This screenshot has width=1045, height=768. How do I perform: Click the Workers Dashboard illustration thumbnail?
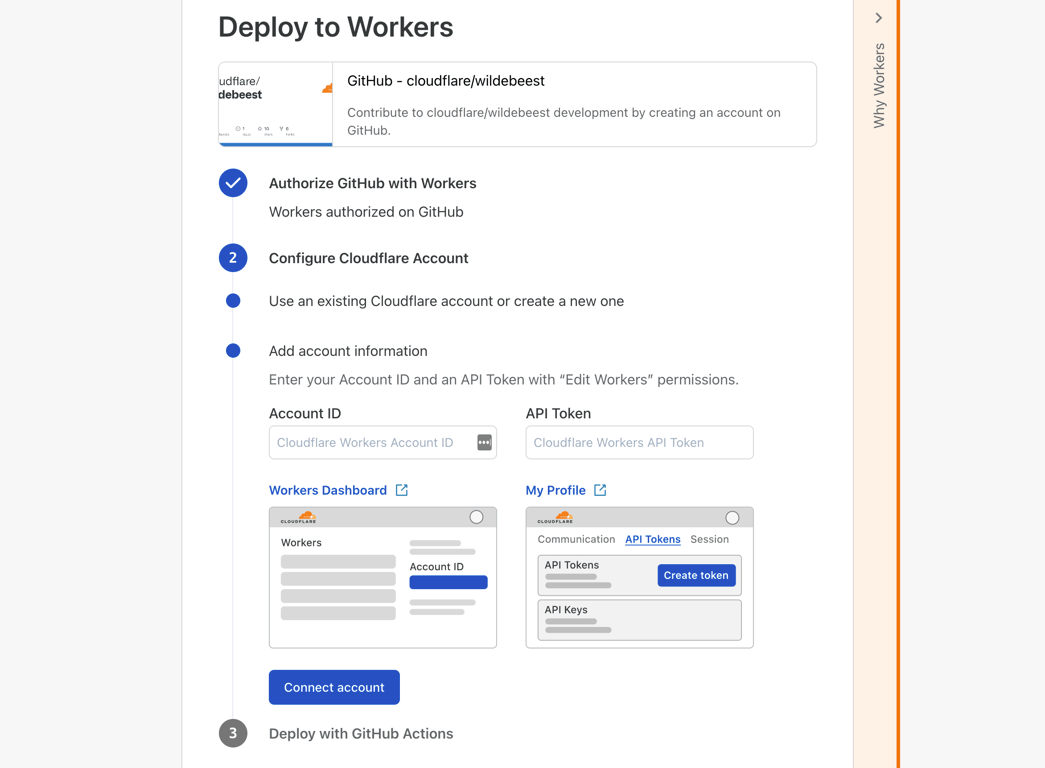point(383,577)
